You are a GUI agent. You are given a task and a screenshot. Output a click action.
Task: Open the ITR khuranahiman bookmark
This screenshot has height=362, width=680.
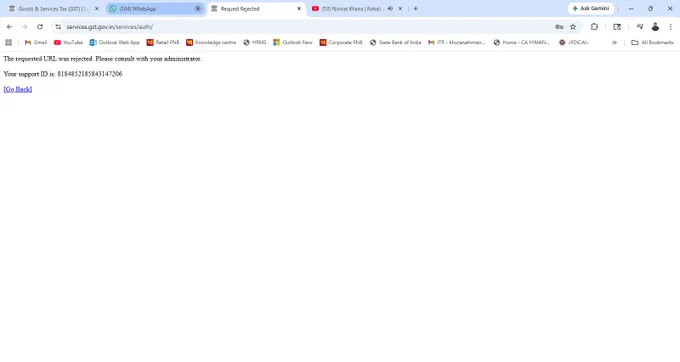pos(457,42)
